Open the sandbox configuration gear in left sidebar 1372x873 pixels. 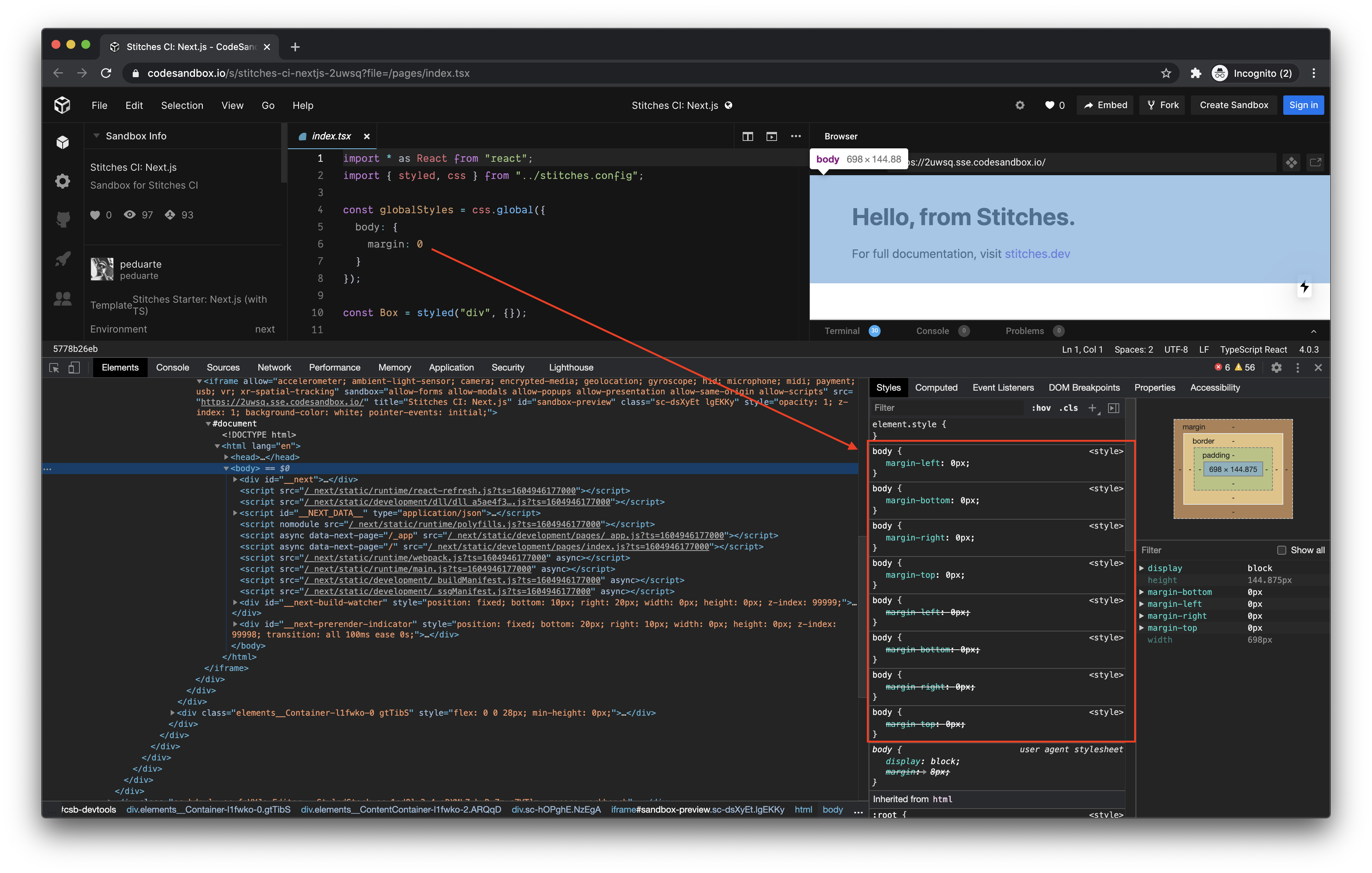pos(62,181)
